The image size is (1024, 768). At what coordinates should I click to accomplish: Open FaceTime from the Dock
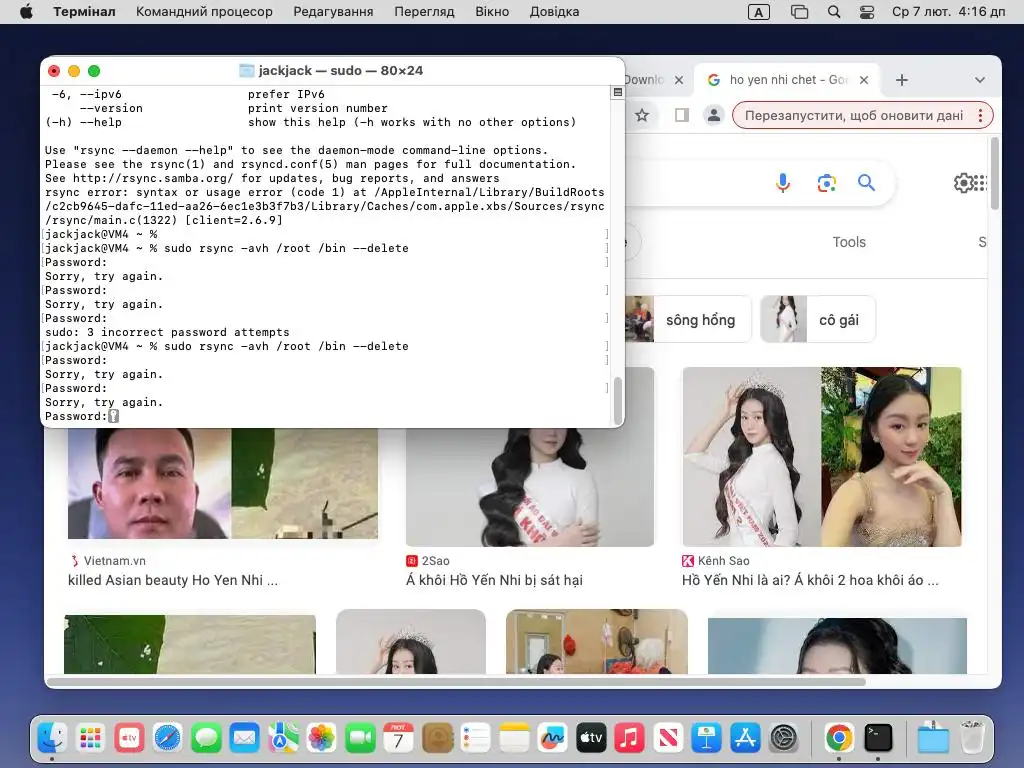pos(360,738)
